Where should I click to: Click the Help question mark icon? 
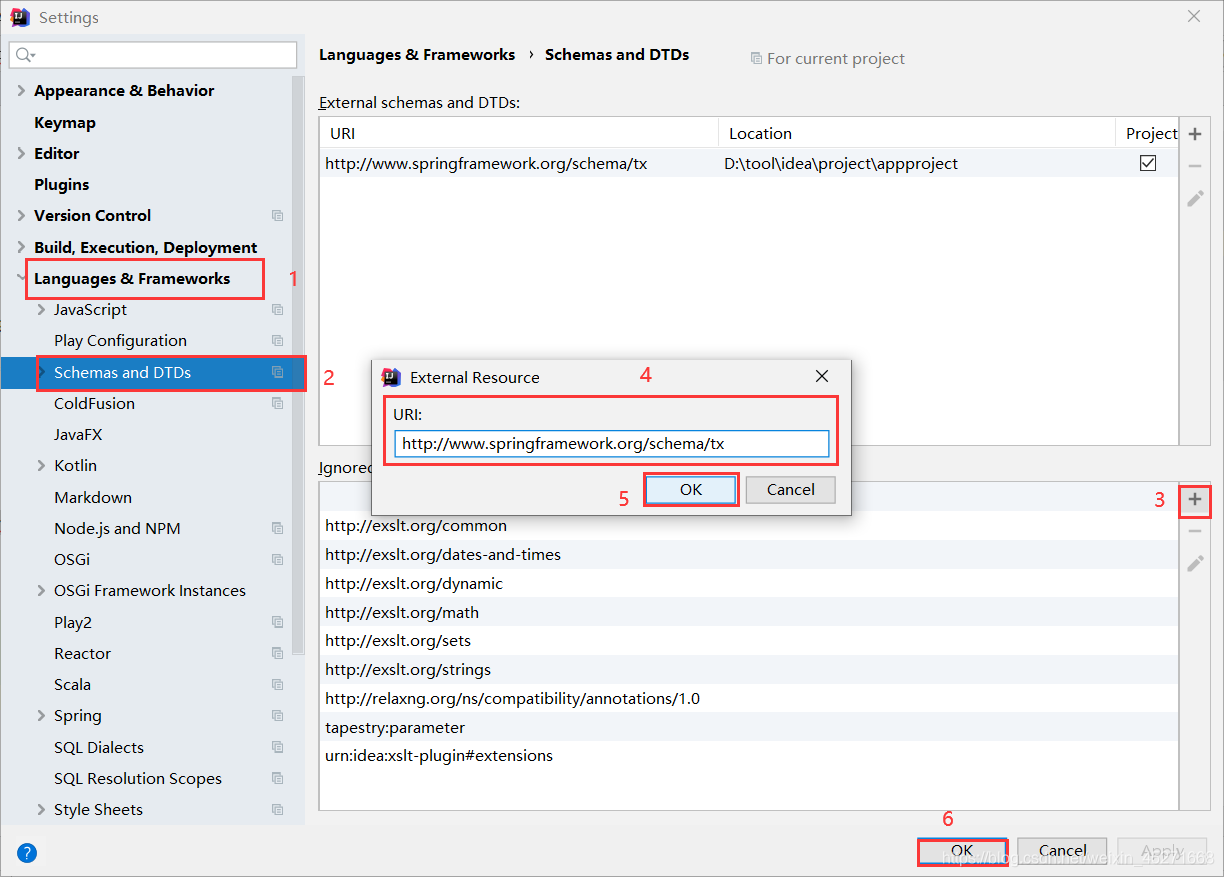(x=26, y=852)
